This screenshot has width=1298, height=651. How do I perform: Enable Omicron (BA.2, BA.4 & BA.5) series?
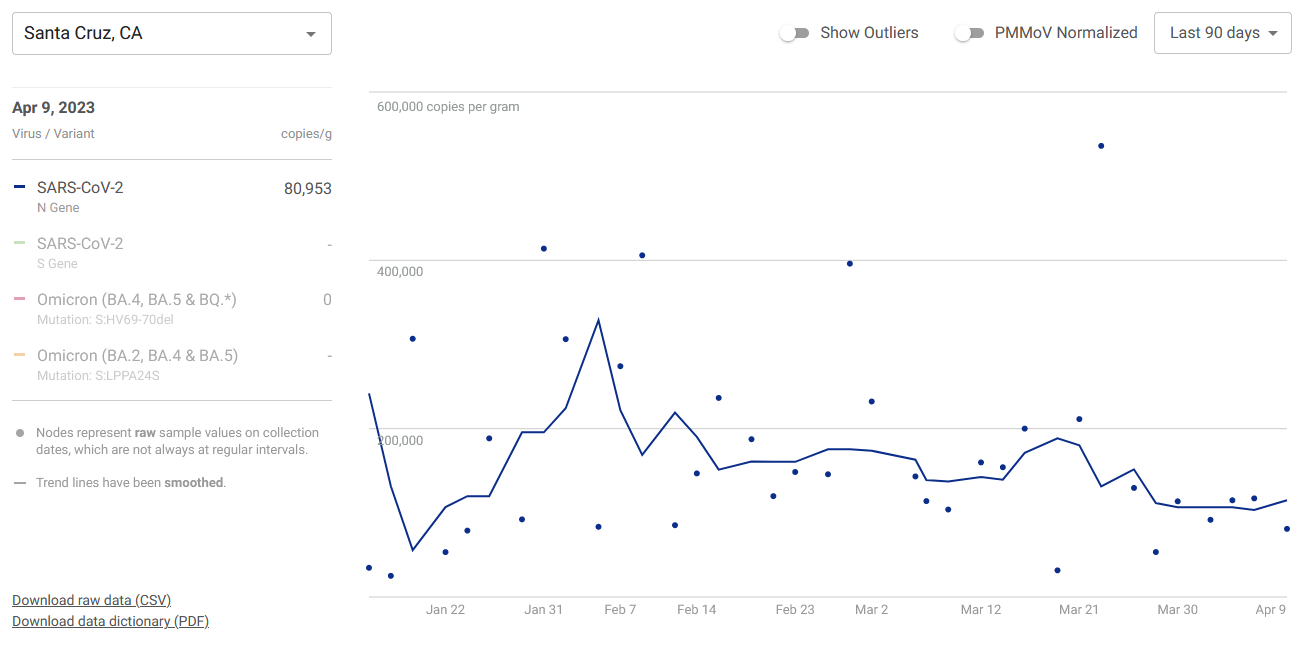137,356
